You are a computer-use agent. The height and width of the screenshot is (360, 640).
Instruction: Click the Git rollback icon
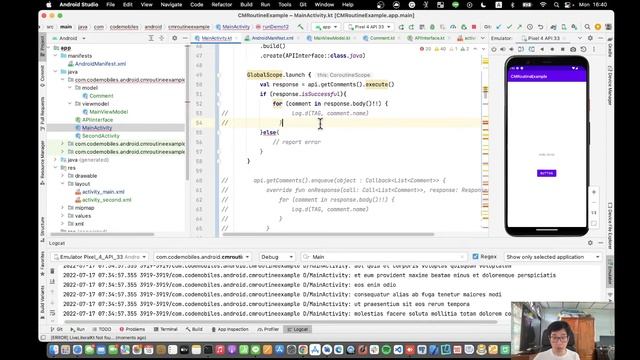click(540, 27)
